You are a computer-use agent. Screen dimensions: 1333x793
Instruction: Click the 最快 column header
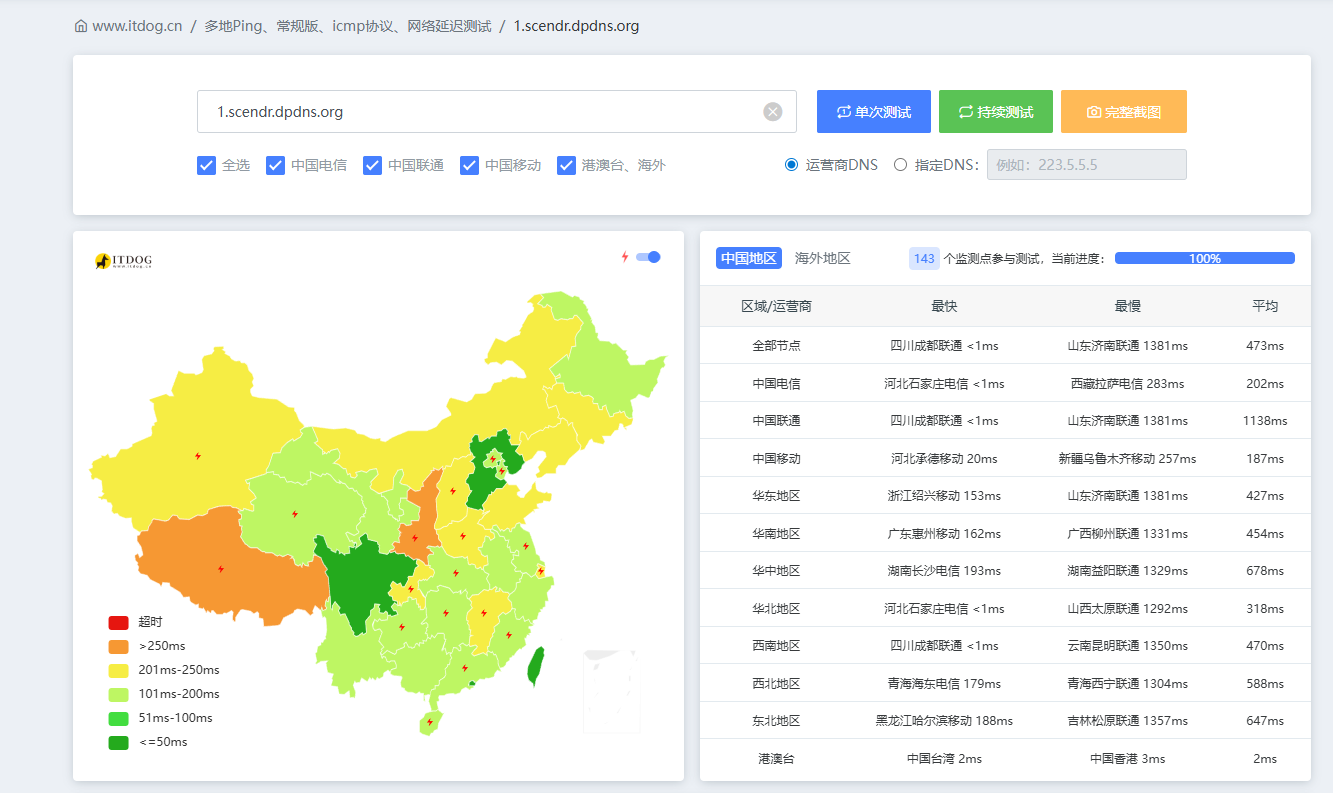pos(944,306)
